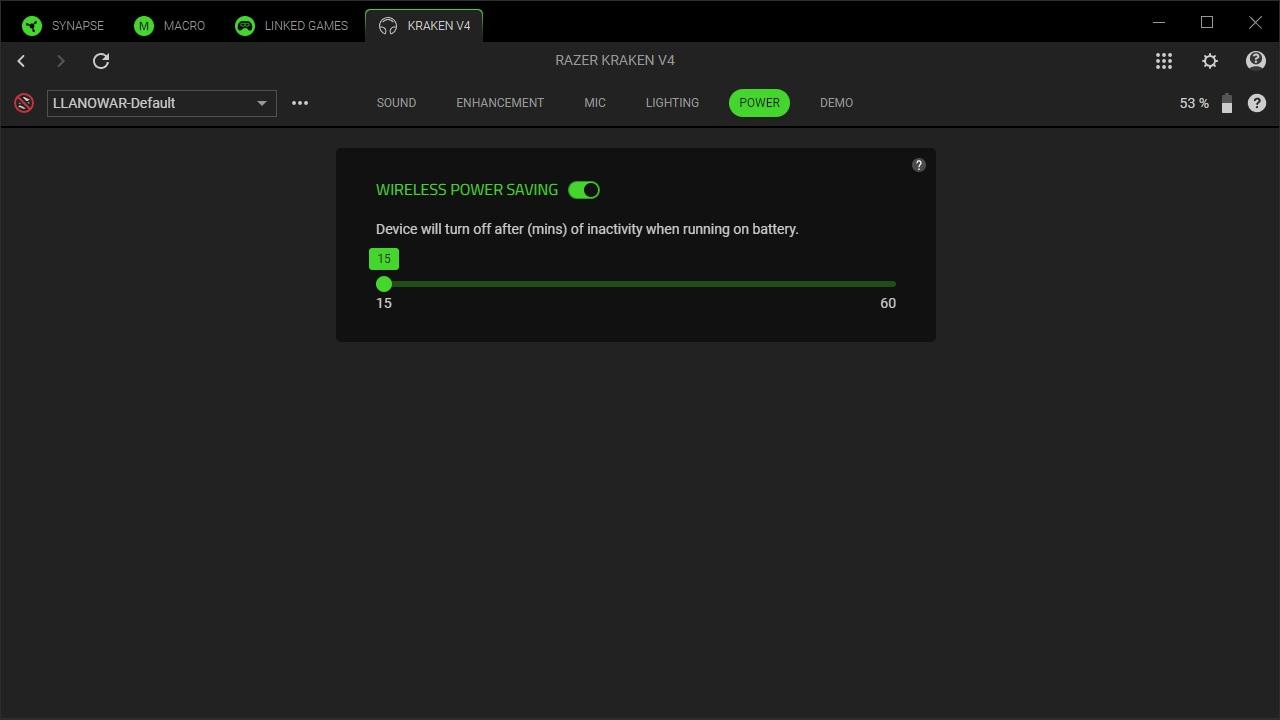Click the red profile link status icon
This screenshot has height=720, width=1280.
point(24,103)
